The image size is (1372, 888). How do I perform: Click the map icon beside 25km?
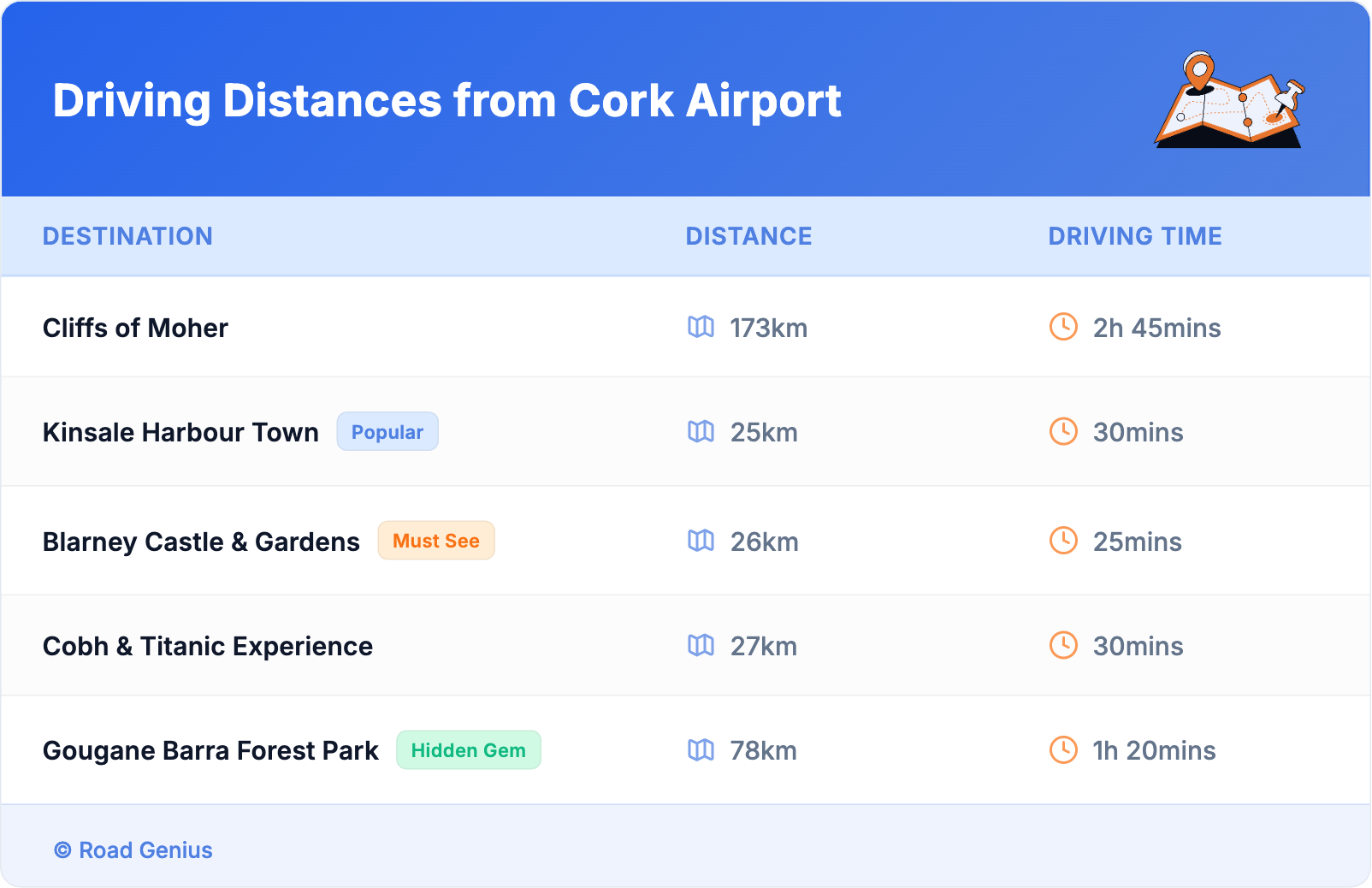coord(701,431)
